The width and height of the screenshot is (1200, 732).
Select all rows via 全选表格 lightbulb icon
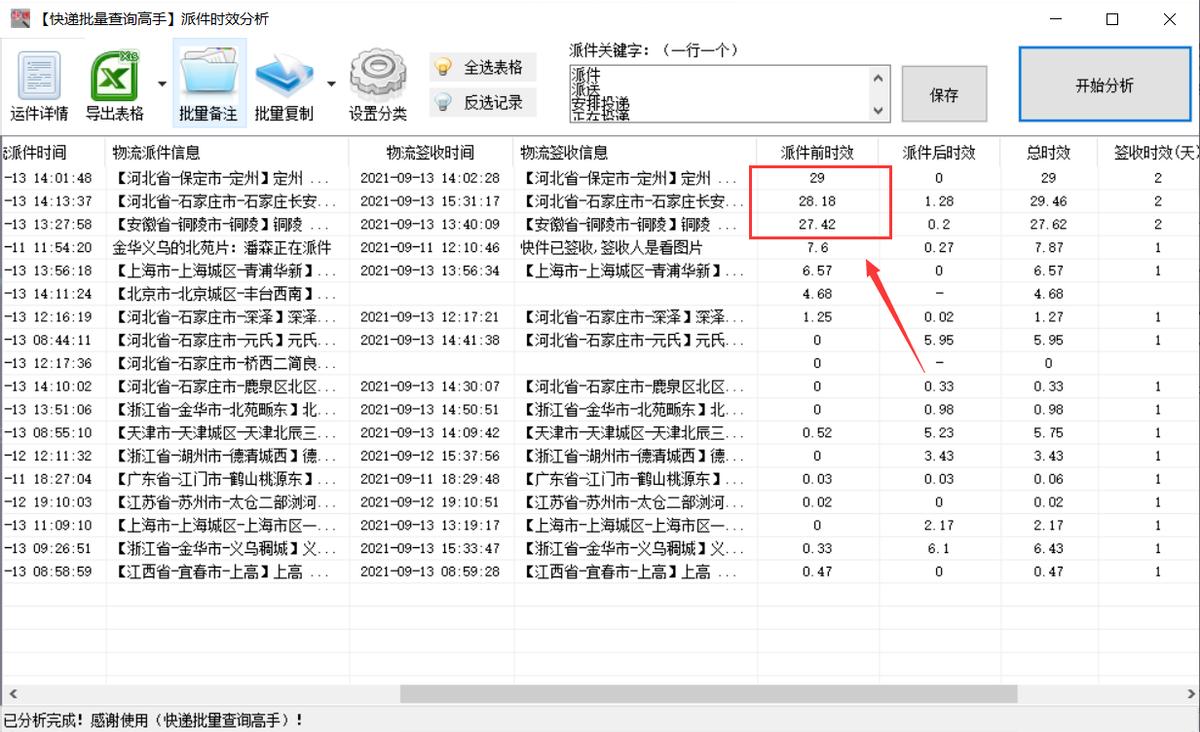[x=483, y=66]
